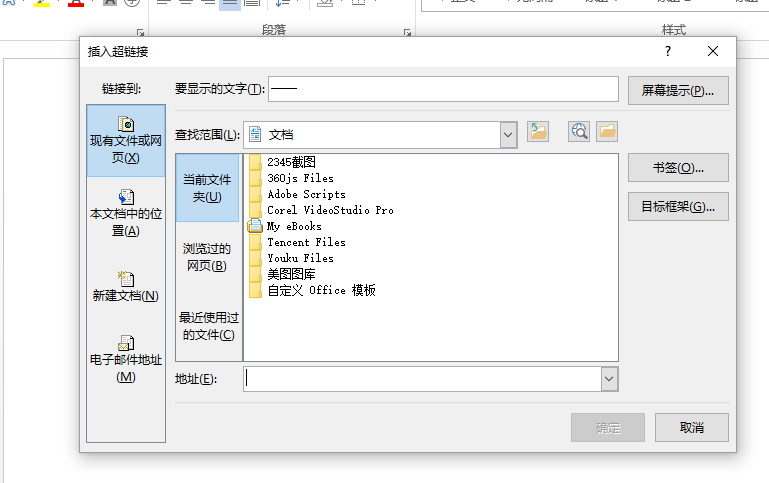Viewport: 769px width, 483px height.
Task: Click the Cancel (取消) button
Action: (692, 428)
